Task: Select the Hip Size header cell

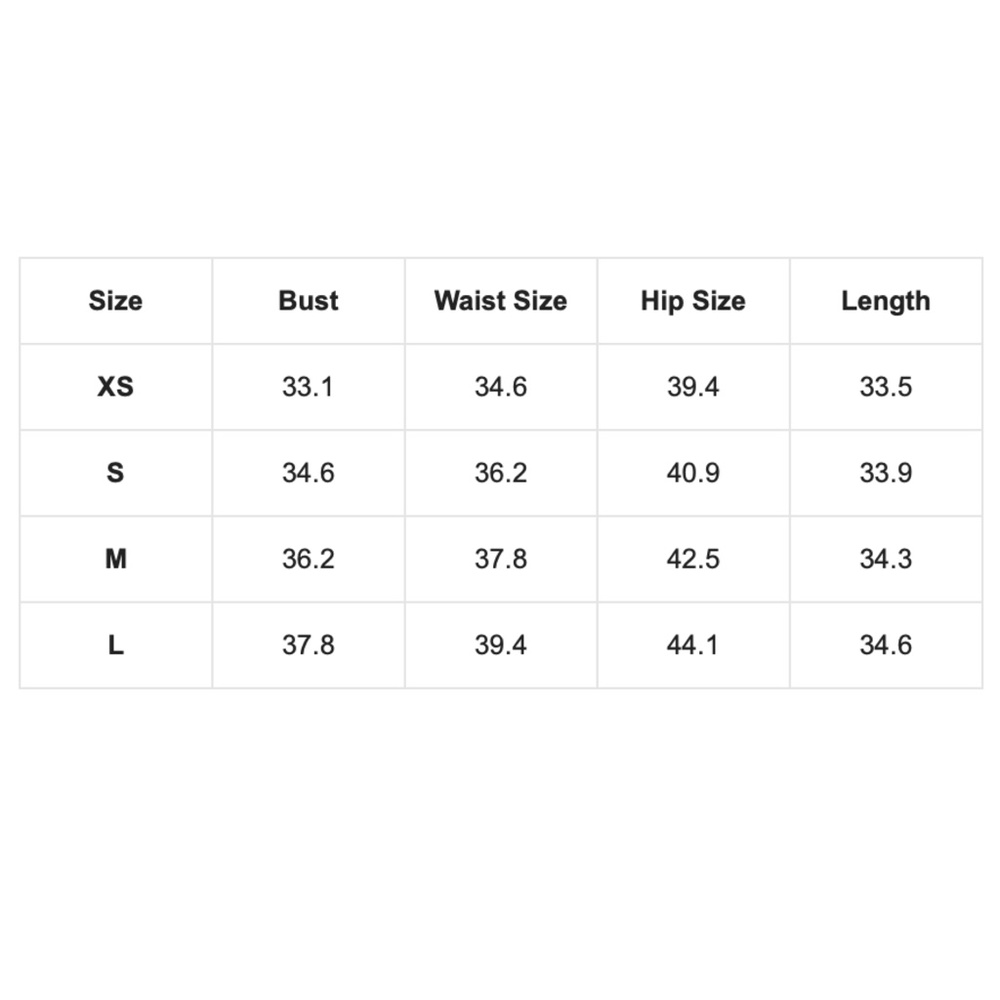Action: pyautogui.click(x=693, y=301)
